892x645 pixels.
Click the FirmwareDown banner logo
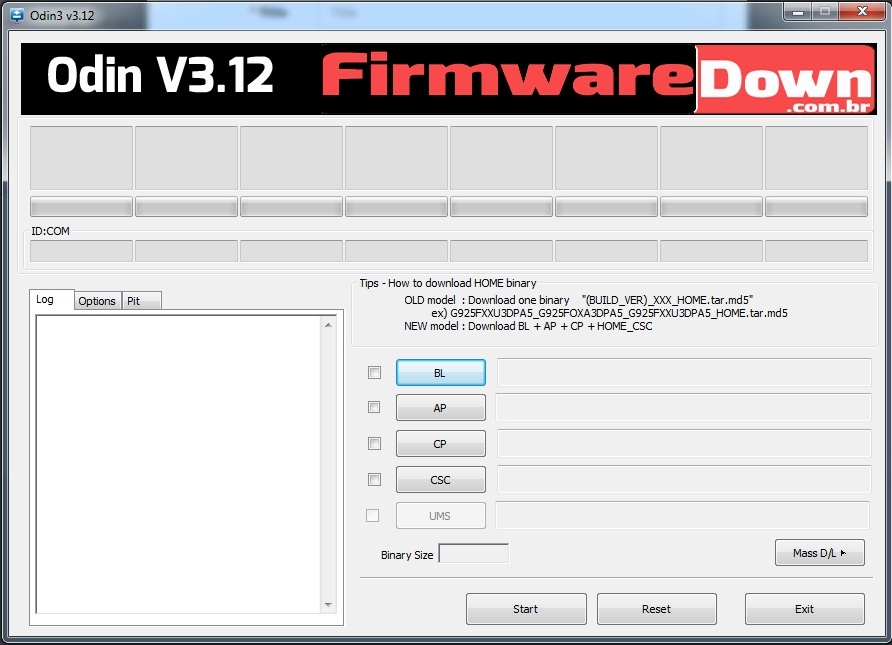tap(596, 79)
